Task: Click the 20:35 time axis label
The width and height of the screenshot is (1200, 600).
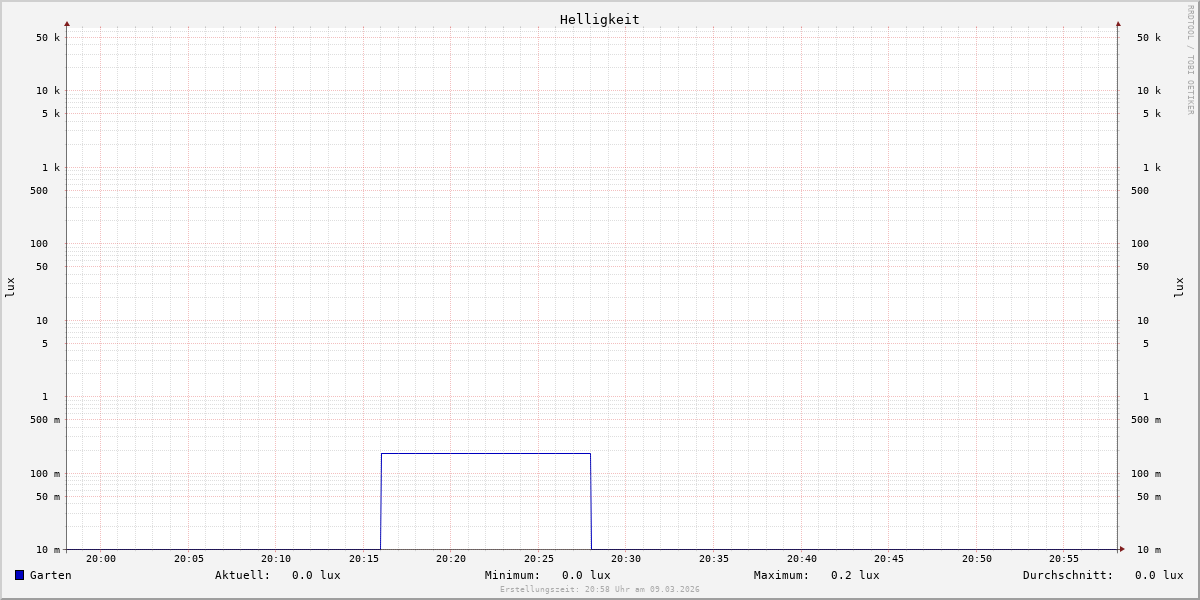Action: click(x=714, y=559)
